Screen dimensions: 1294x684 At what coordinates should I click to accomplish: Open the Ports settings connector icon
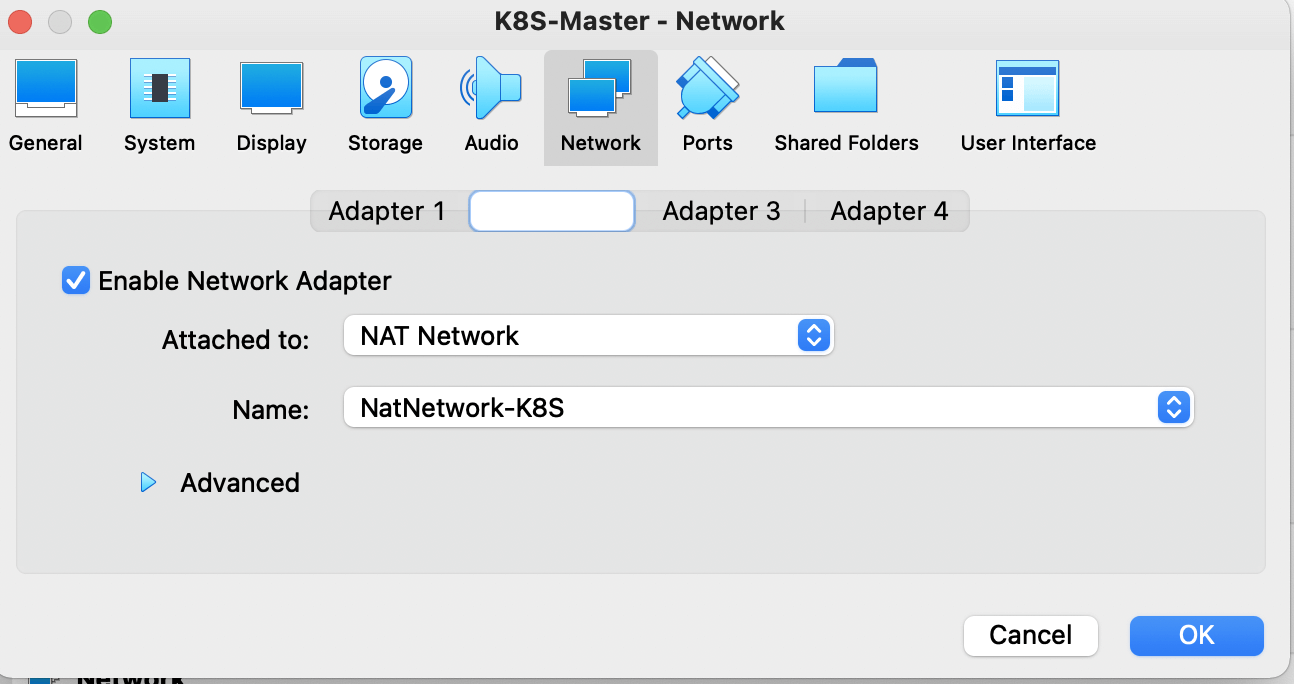(707, 89)
